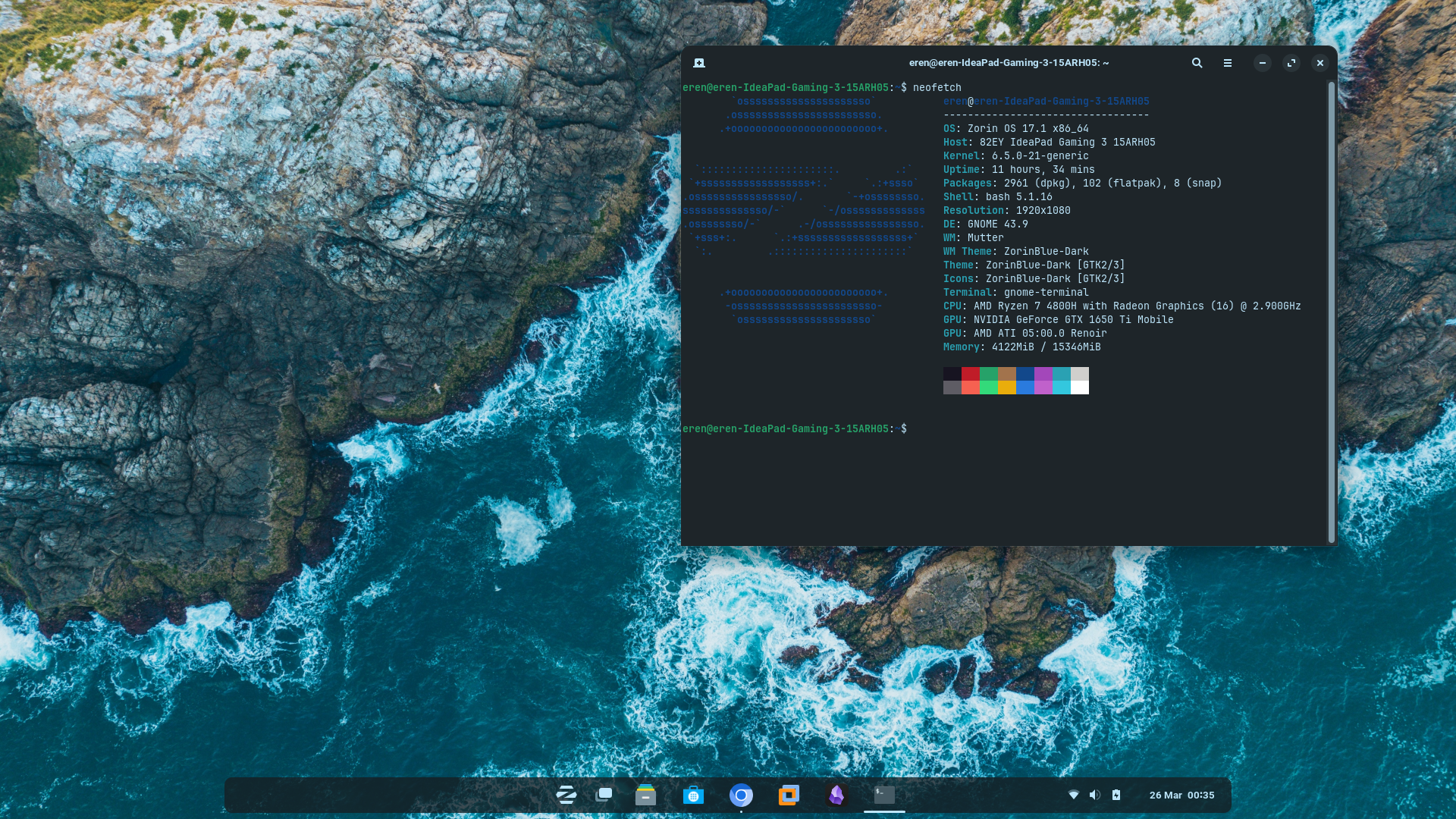Click the terminal title bar text

click(1009, 63)
